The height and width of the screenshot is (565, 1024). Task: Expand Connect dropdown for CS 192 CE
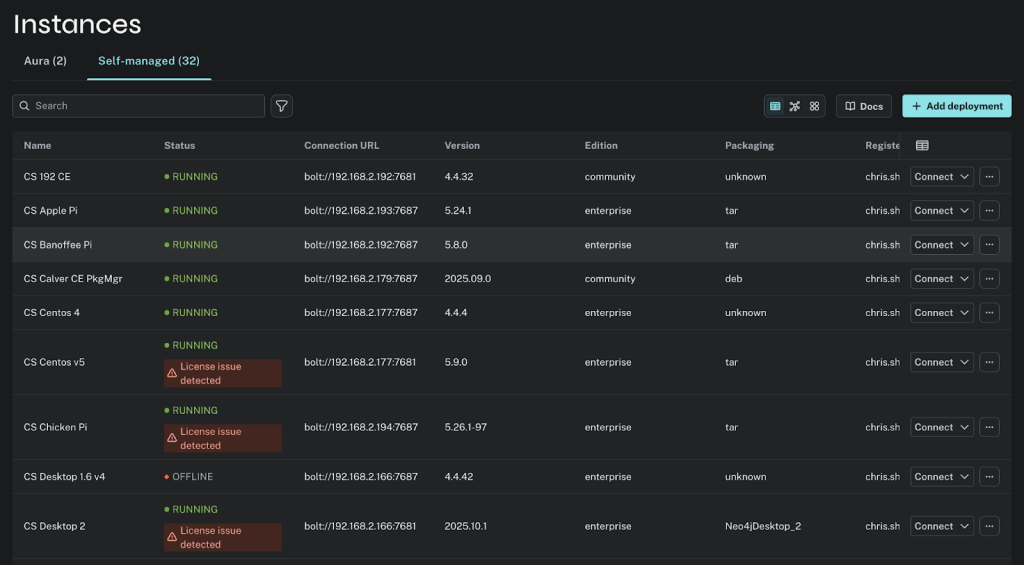[965, 176]
